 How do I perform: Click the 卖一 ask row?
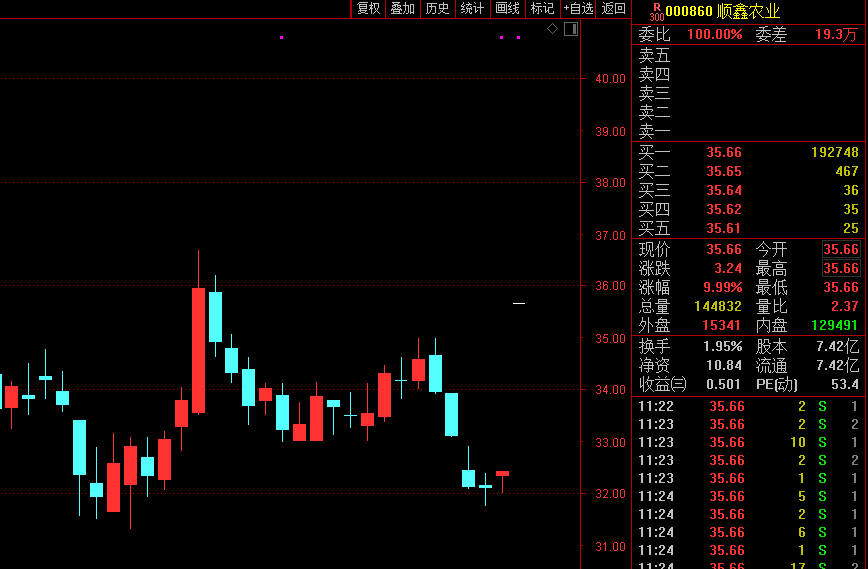[x=748, y=131]
